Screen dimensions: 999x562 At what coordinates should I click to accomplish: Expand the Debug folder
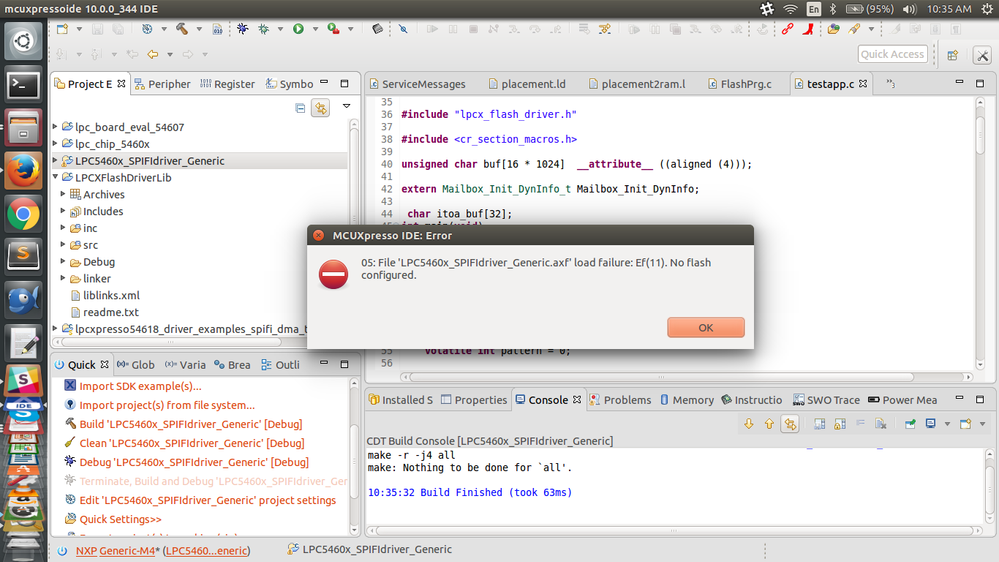click(x=63, y=261)
